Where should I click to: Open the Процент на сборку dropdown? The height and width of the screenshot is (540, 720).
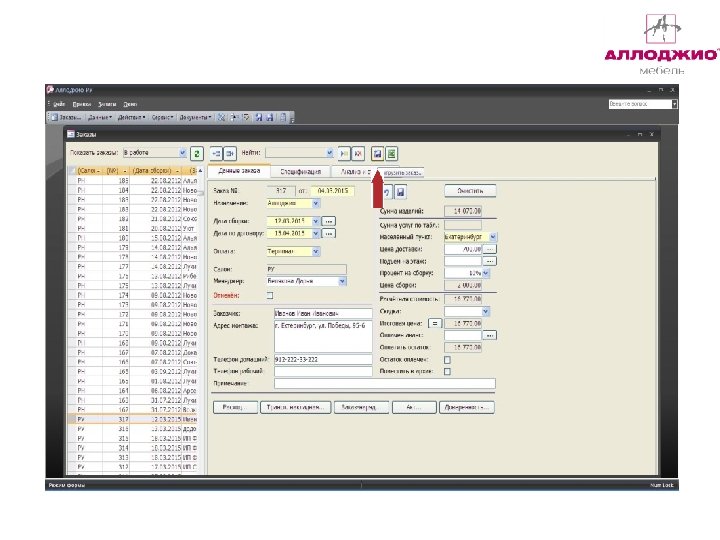click(486, 273)
